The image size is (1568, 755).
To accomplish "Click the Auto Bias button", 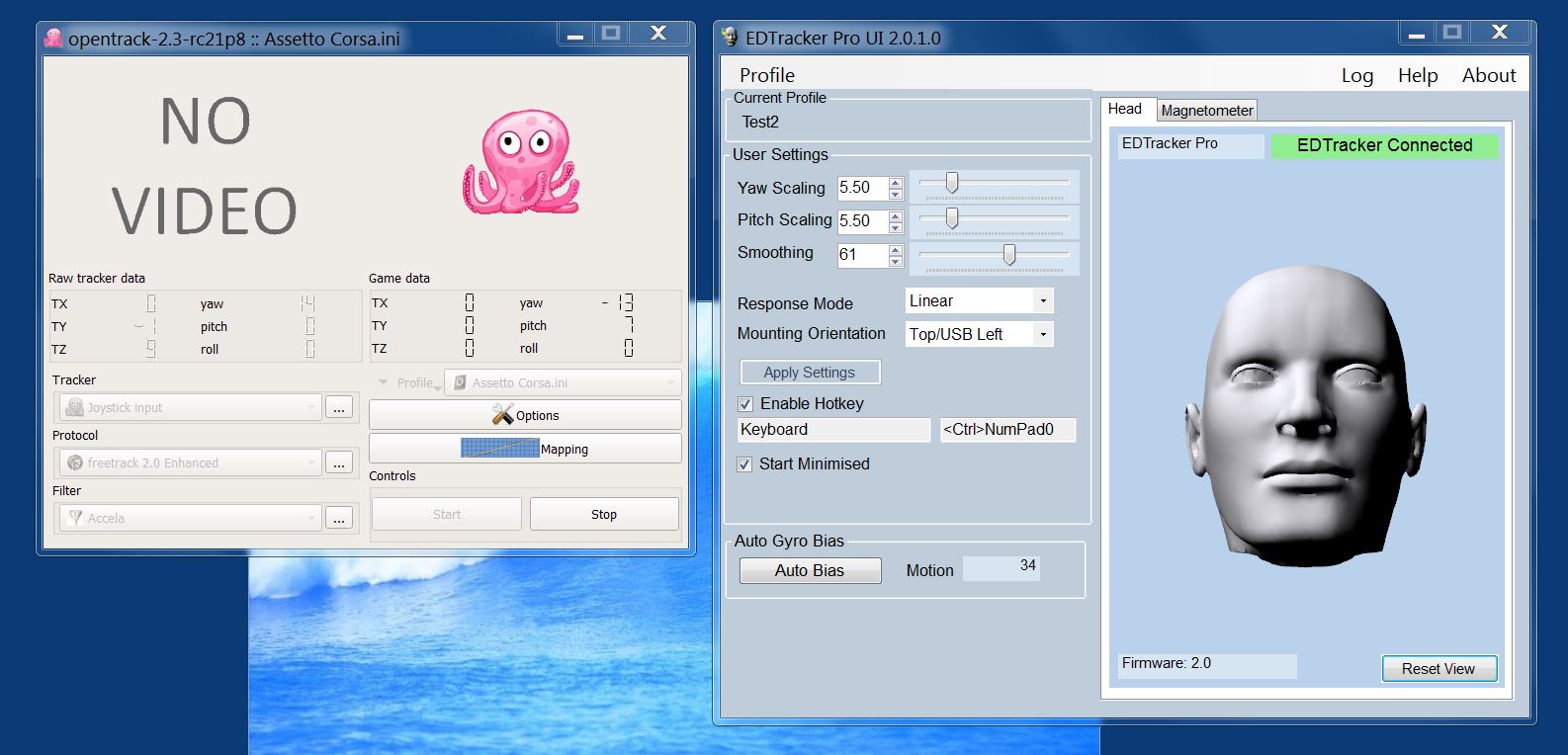I will 810,570.
